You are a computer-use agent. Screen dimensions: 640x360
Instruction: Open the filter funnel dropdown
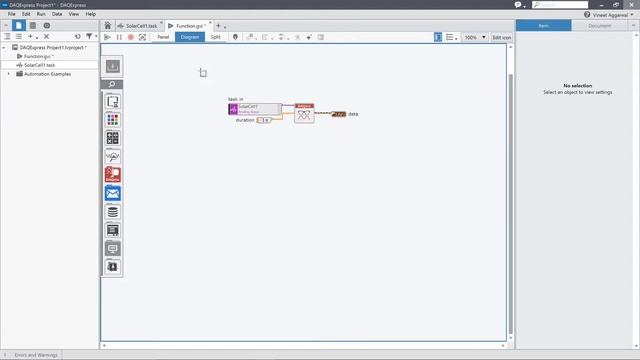[x=91, y=36]
